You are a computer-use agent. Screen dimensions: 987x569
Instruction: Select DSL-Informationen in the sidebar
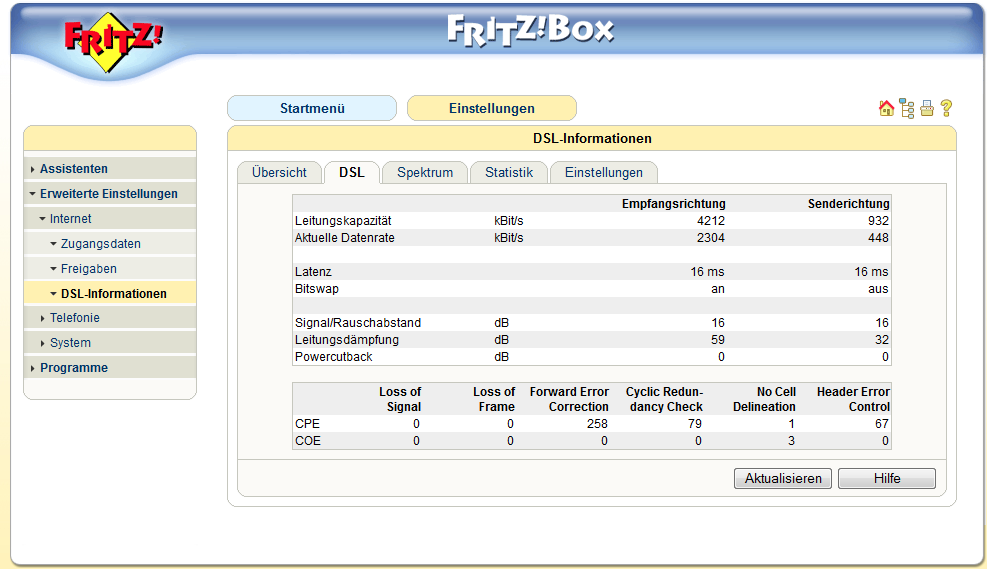point(114,294)
